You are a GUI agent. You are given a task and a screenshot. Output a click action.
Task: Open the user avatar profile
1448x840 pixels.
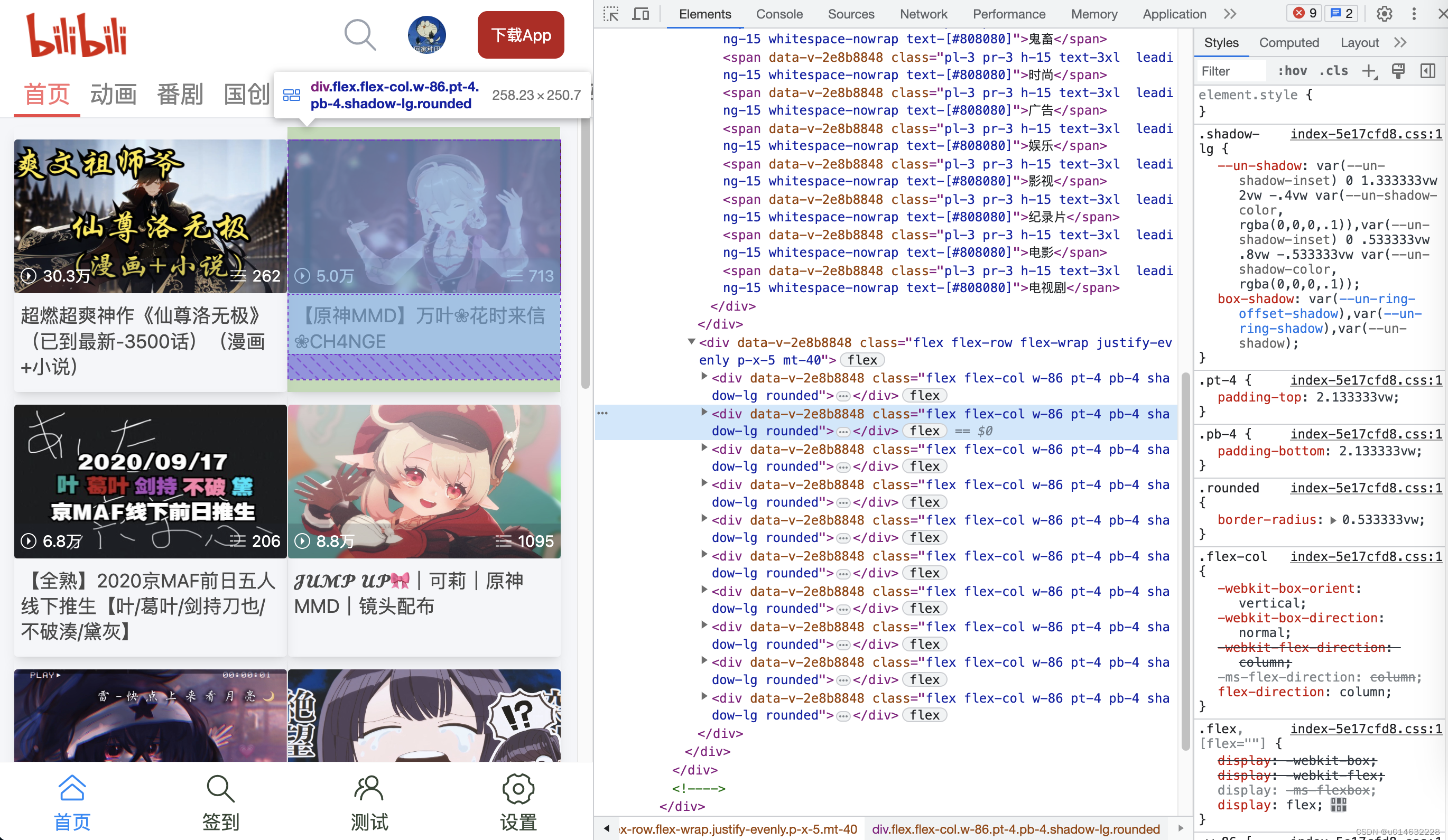[x=427, y=35]
